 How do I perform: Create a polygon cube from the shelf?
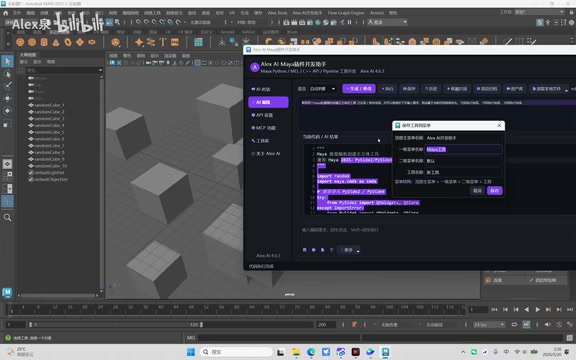(x=32, y=42)
